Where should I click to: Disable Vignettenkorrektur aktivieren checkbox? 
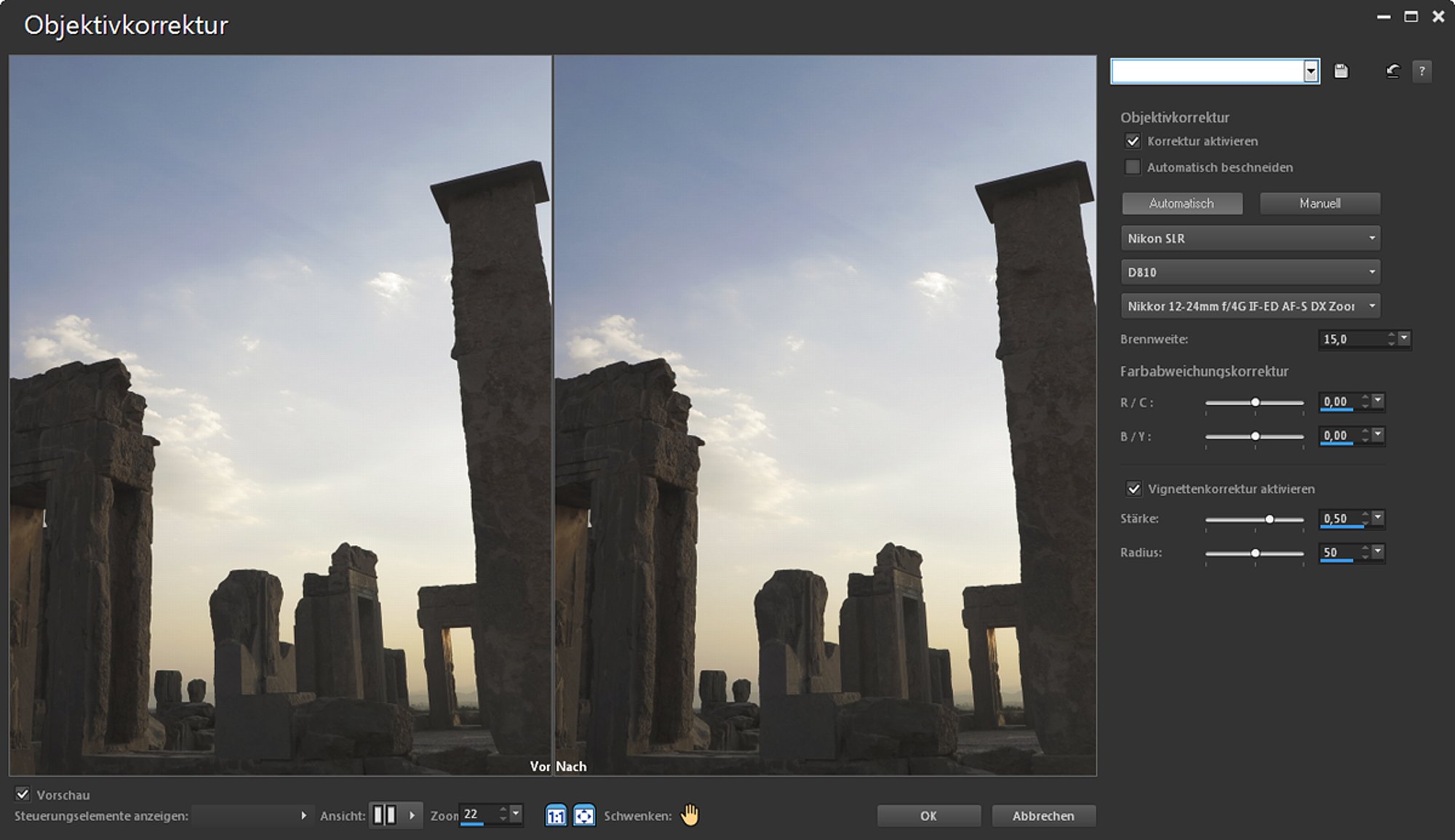pos(1133,489)
